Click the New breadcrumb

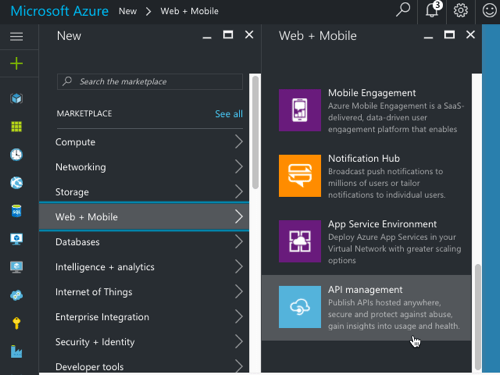point(128,11)
